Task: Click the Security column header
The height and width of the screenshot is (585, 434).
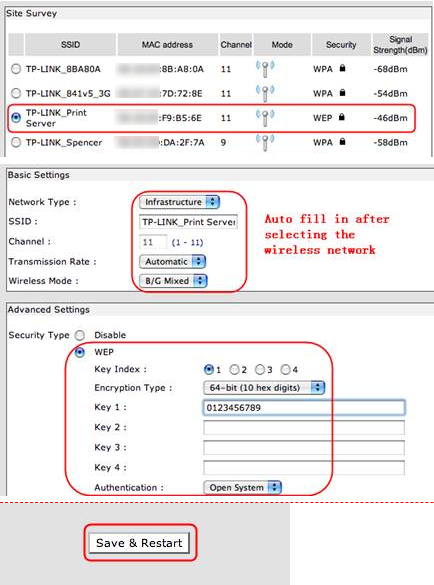Action: 341,45
